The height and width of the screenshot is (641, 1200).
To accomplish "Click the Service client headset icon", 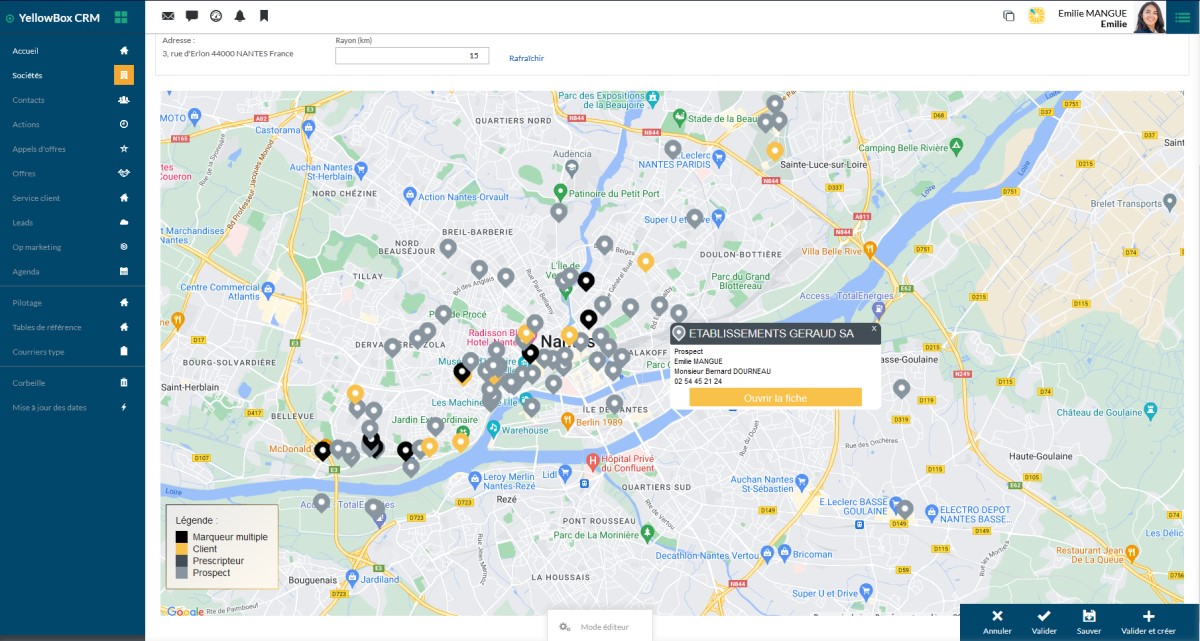I will [124, 198].
